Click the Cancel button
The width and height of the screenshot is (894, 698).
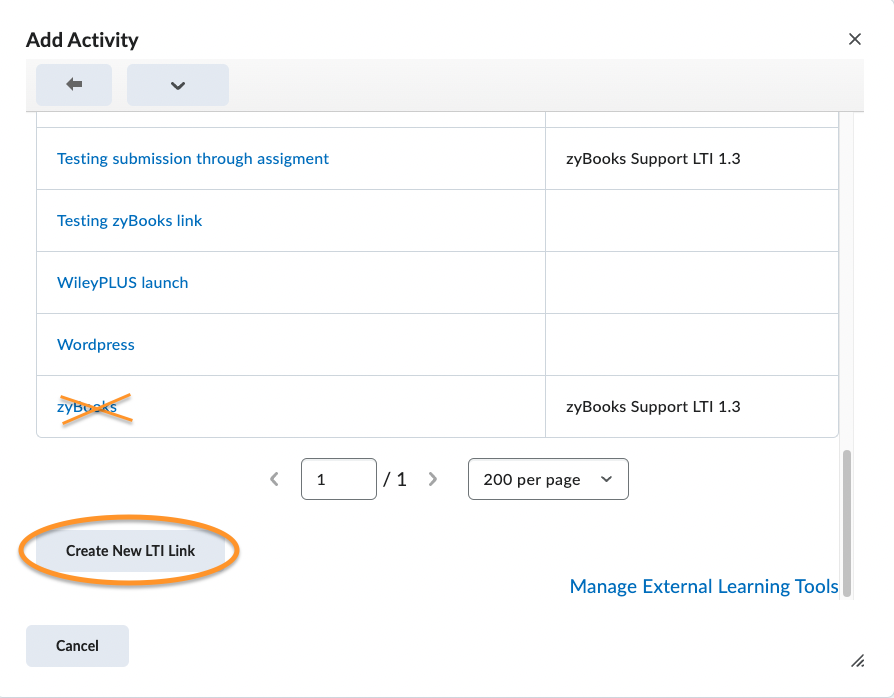coord(77,646)
